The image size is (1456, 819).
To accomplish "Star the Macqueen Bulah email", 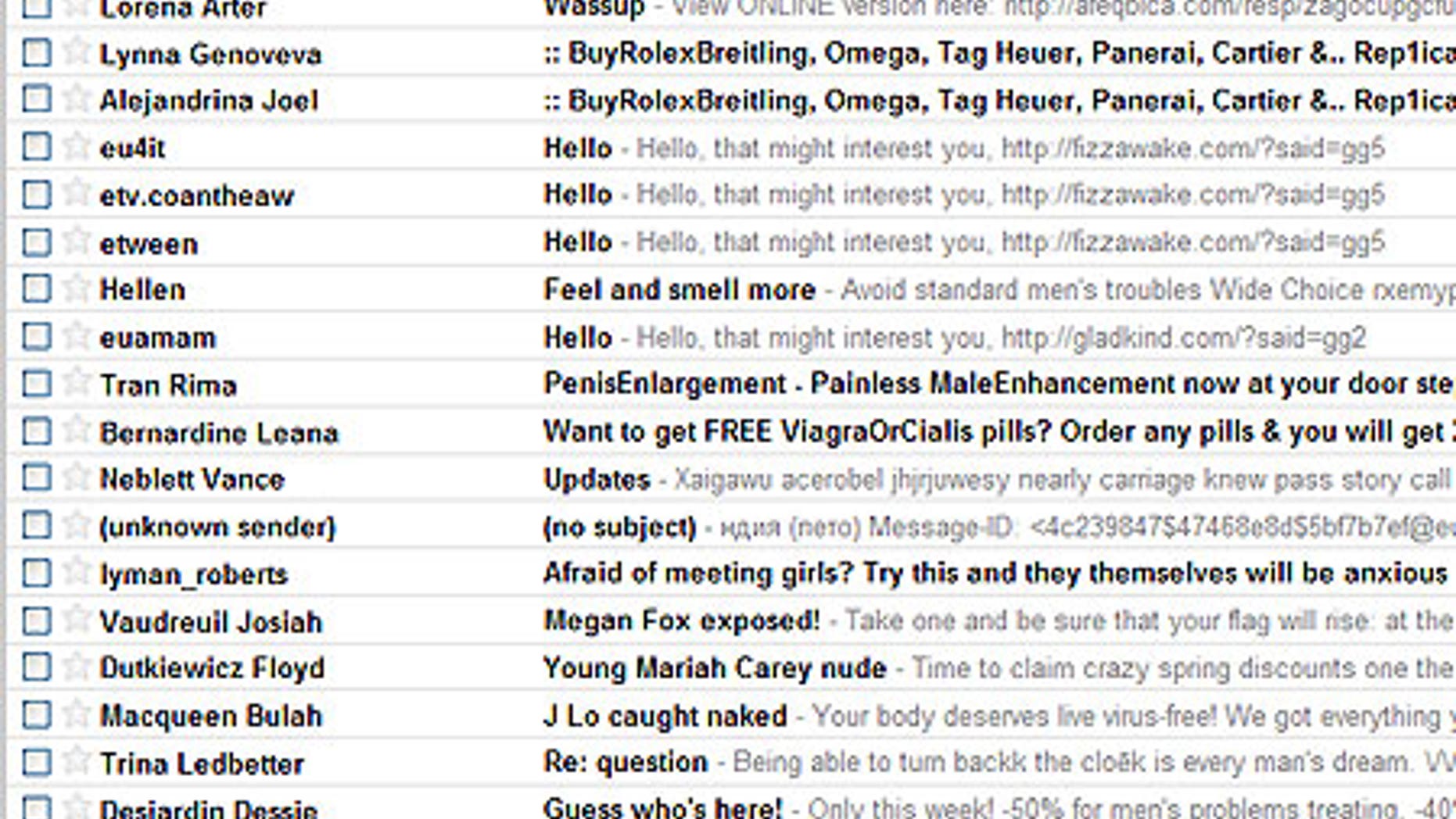I will point(76,714).
